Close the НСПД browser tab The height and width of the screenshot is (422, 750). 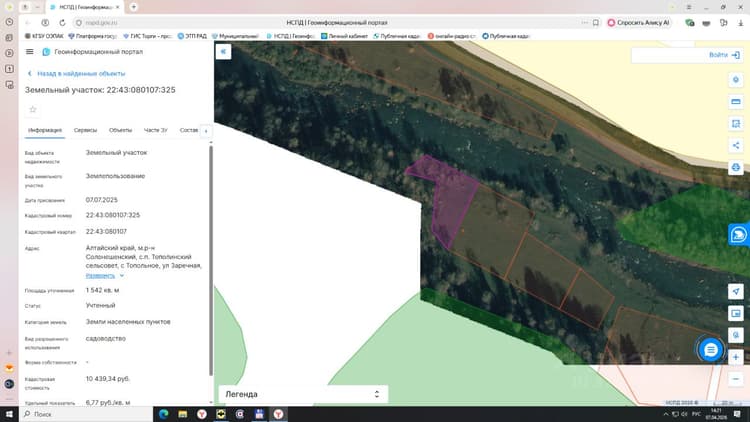coord(118,7)
